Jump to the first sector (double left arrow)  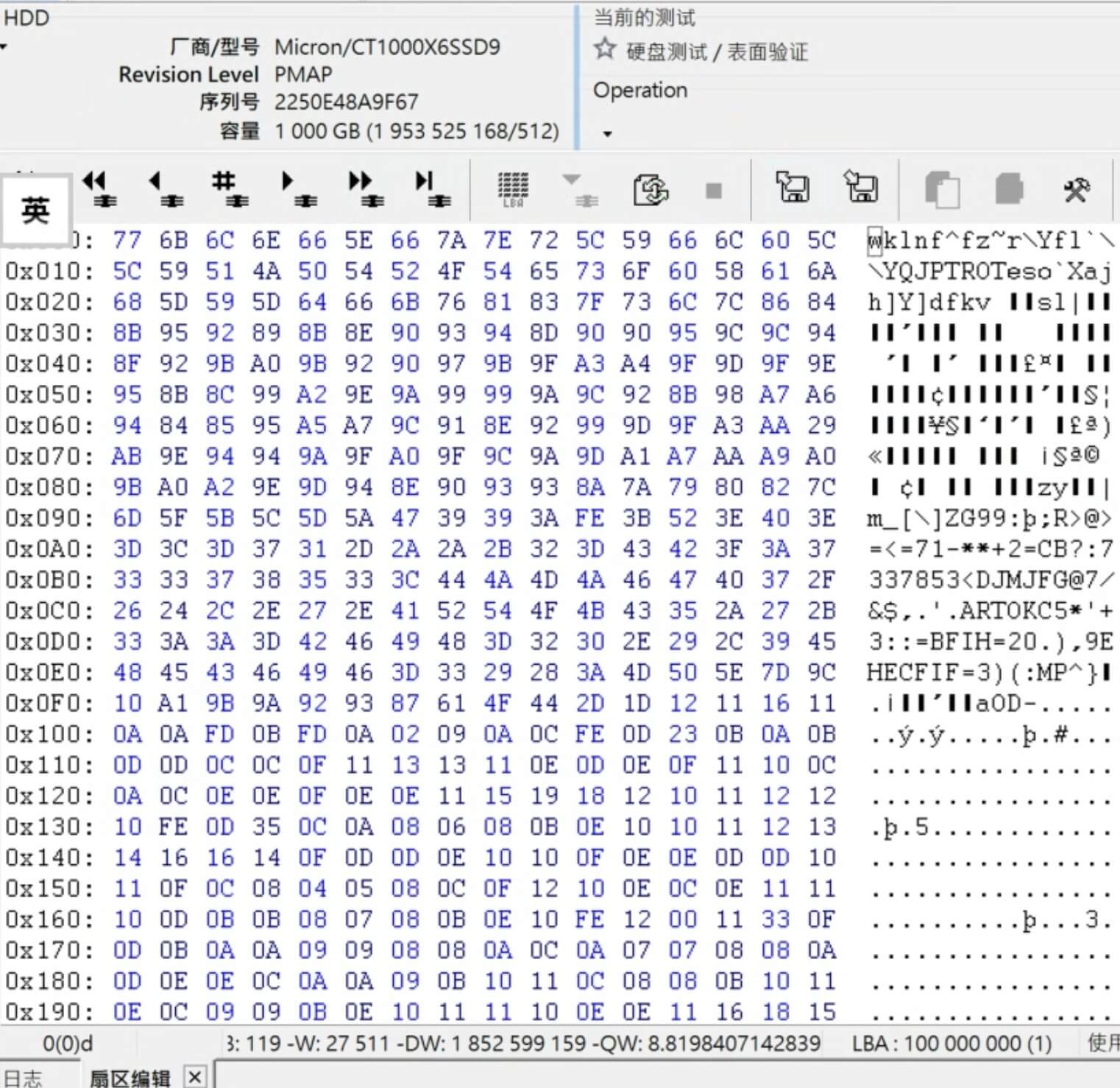coord(99,188)
